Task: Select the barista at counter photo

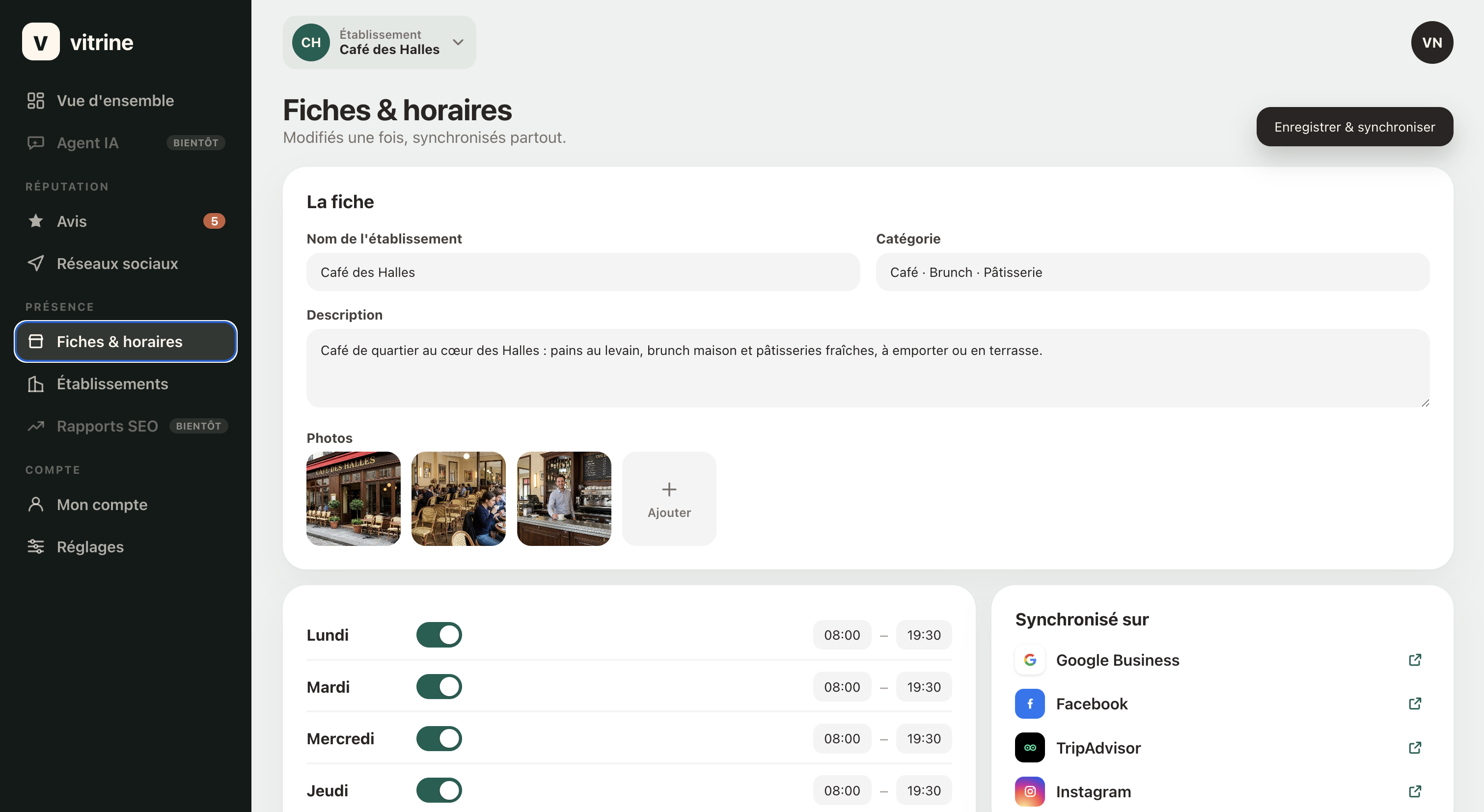Action: [x=563, y=499]
